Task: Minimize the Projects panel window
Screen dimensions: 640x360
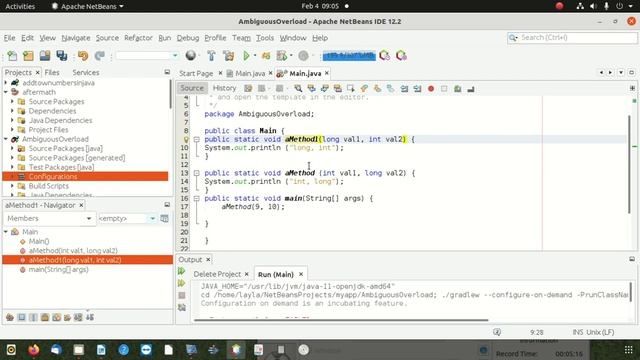Action: coord(167,72)
